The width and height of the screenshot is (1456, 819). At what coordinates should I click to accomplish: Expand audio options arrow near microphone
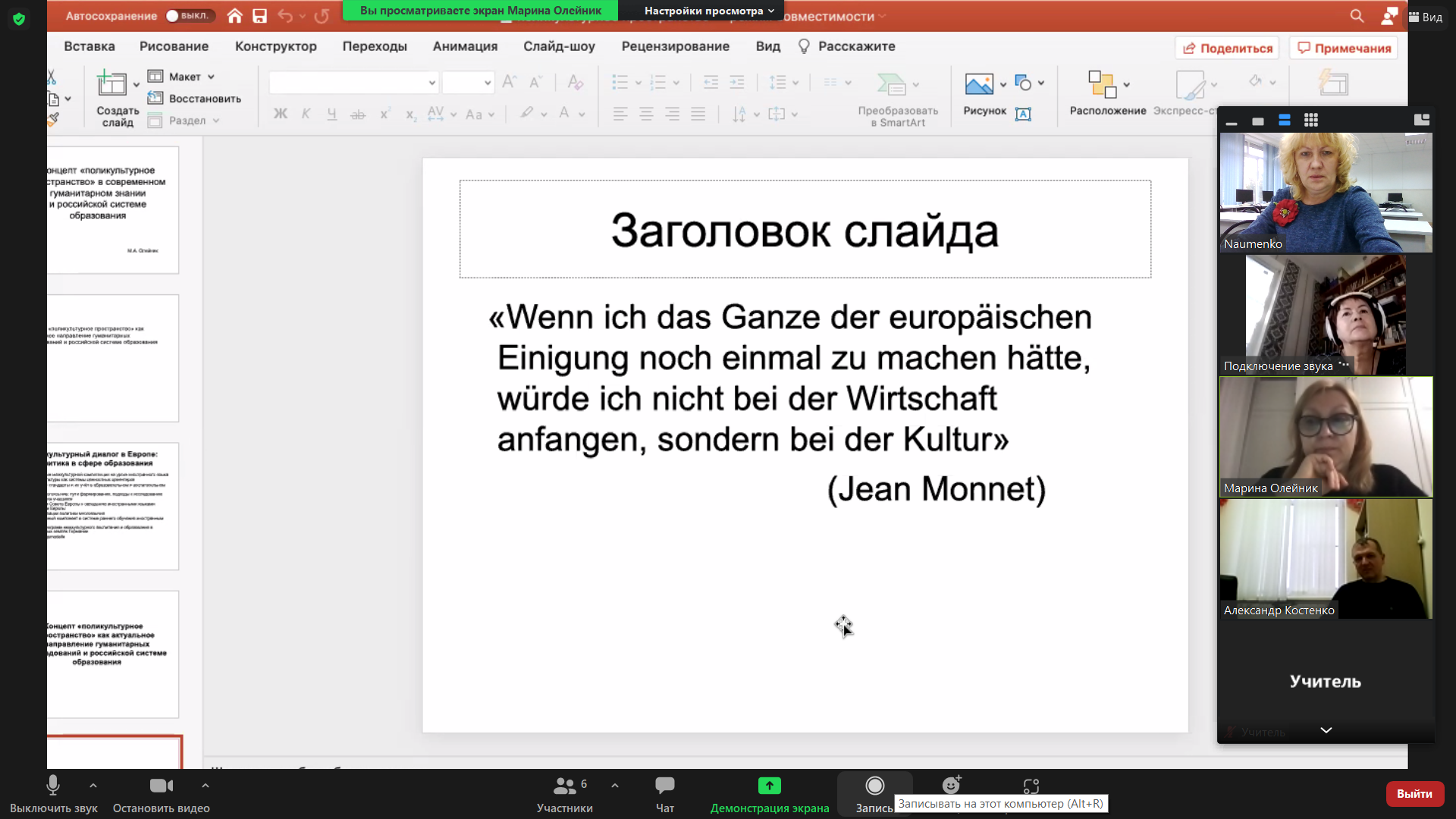pyautogui.click(x=93, y=786)
